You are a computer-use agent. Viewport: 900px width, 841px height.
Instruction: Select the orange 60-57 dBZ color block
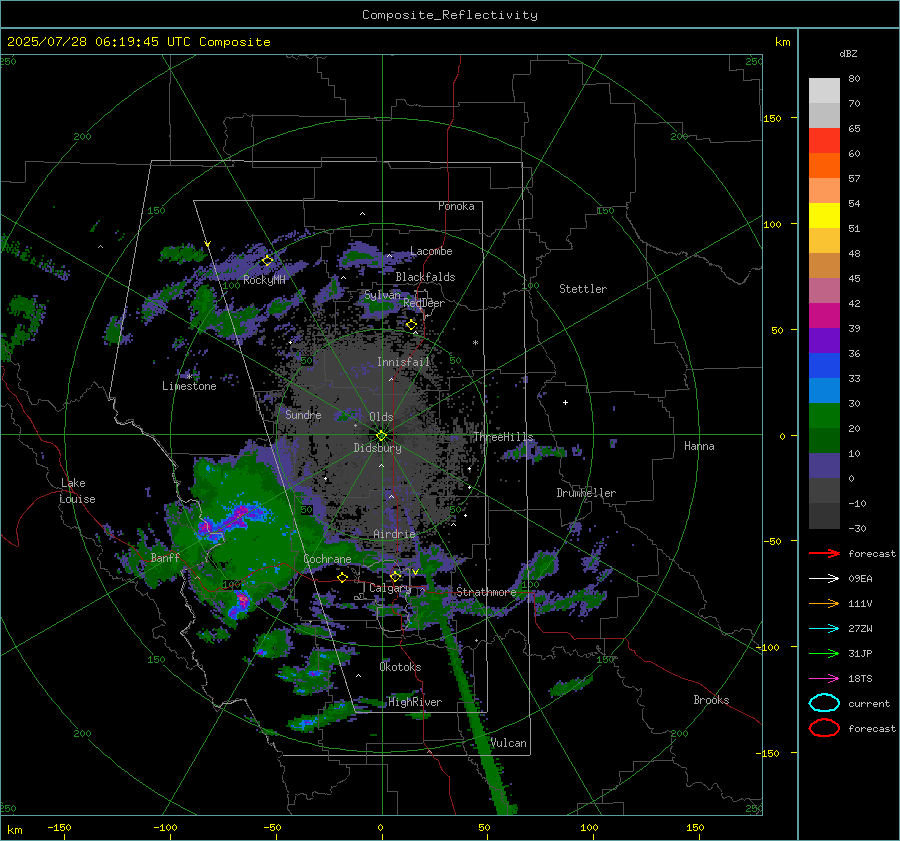(x=824, y=166)
